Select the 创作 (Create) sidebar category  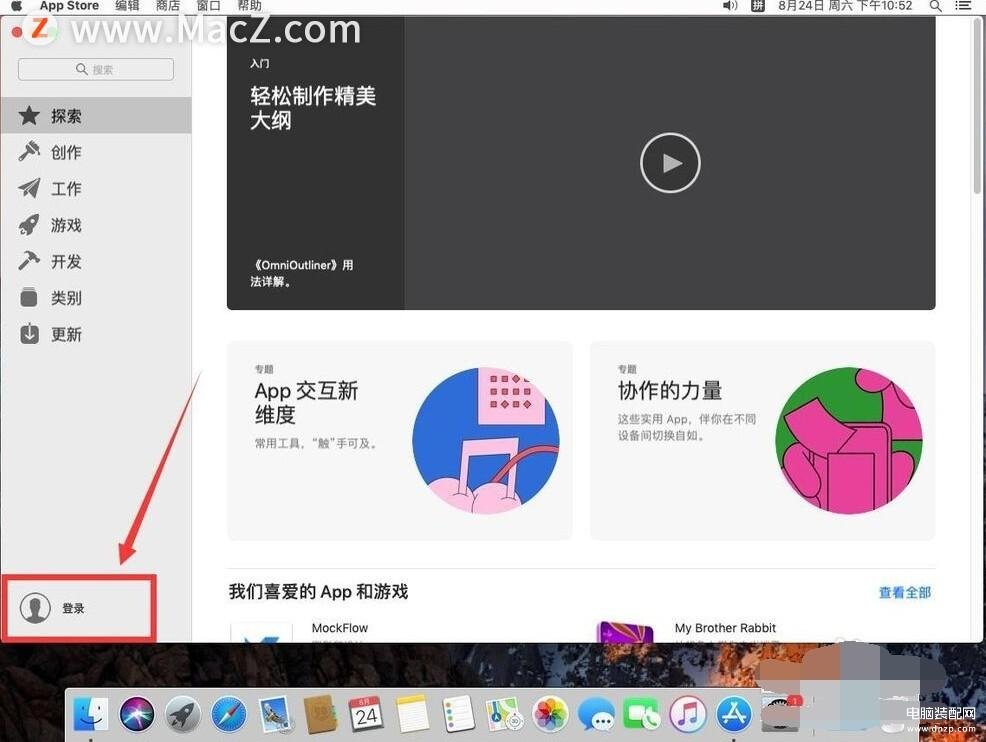tap(66, 152)
